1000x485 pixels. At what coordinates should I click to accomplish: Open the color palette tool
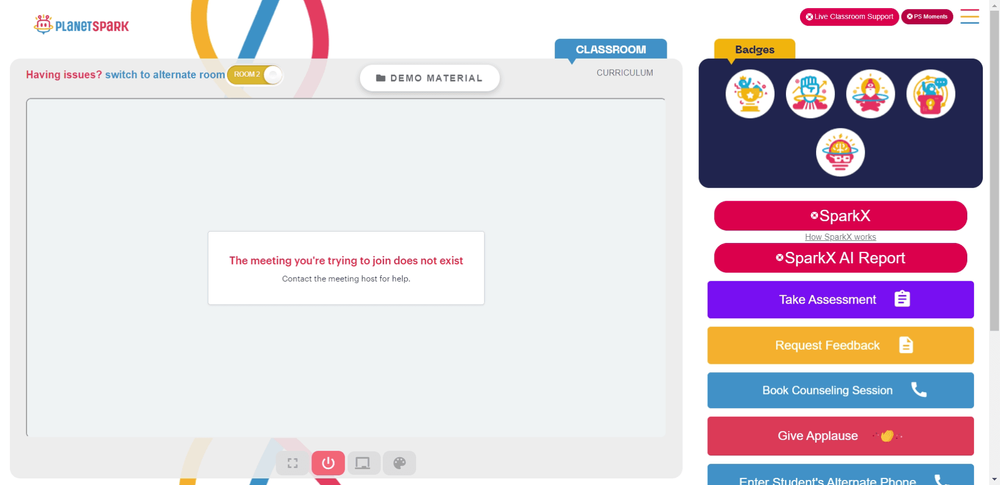click(399, 463)
